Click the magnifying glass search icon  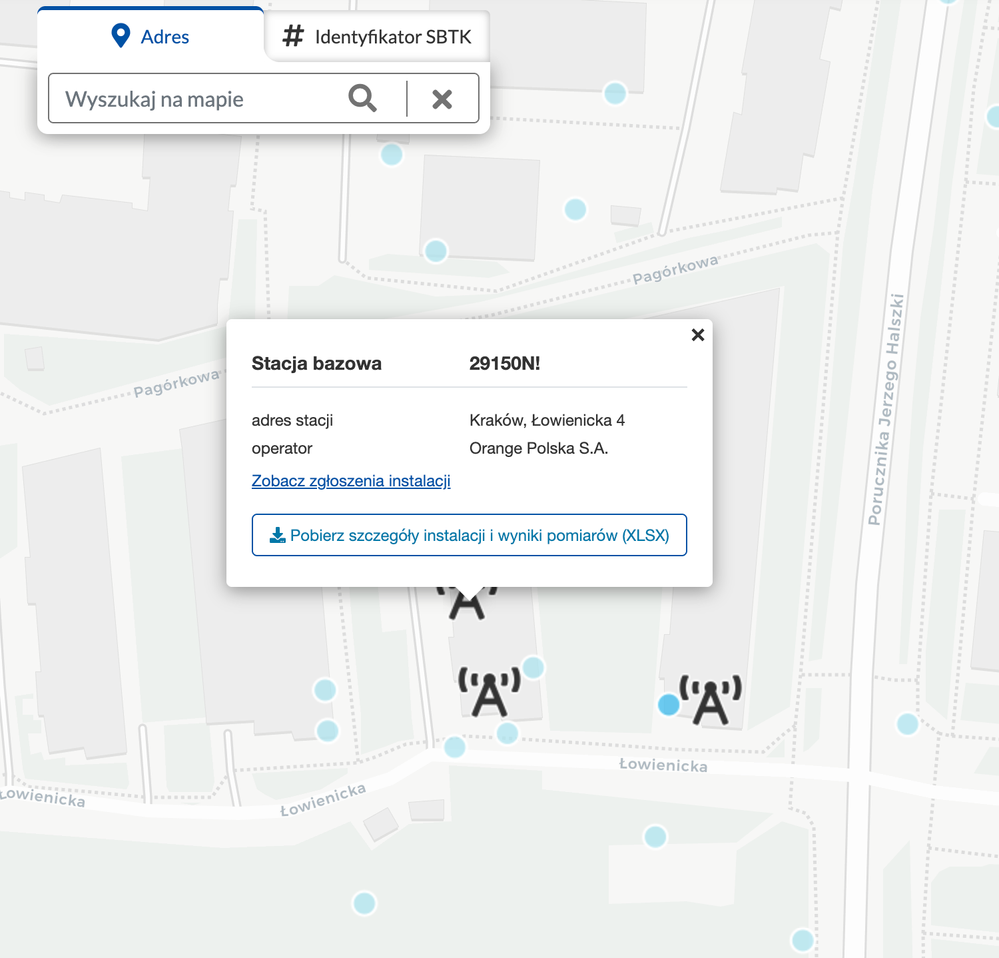click(363, 99)
